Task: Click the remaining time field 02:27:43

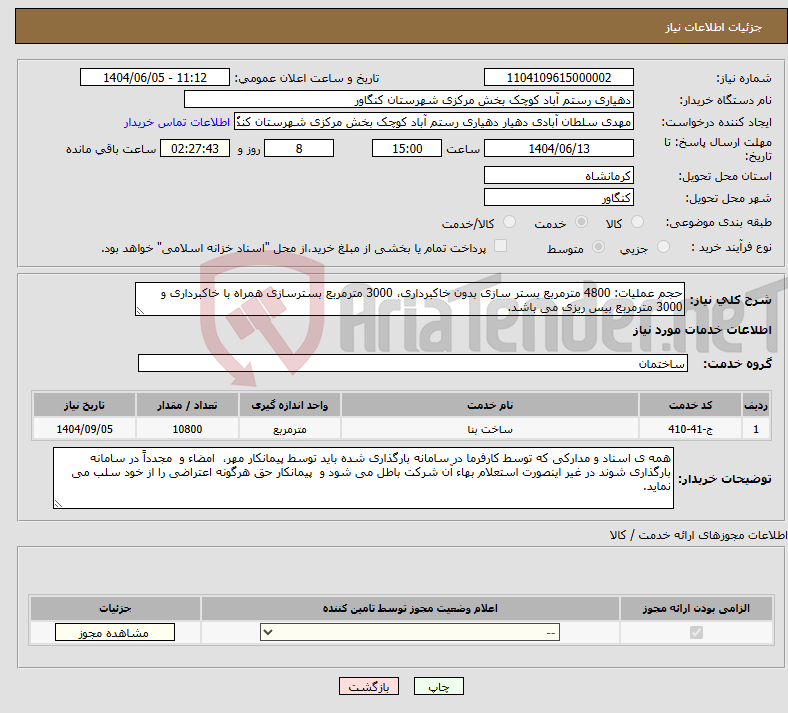Action: tap(195, 148)
